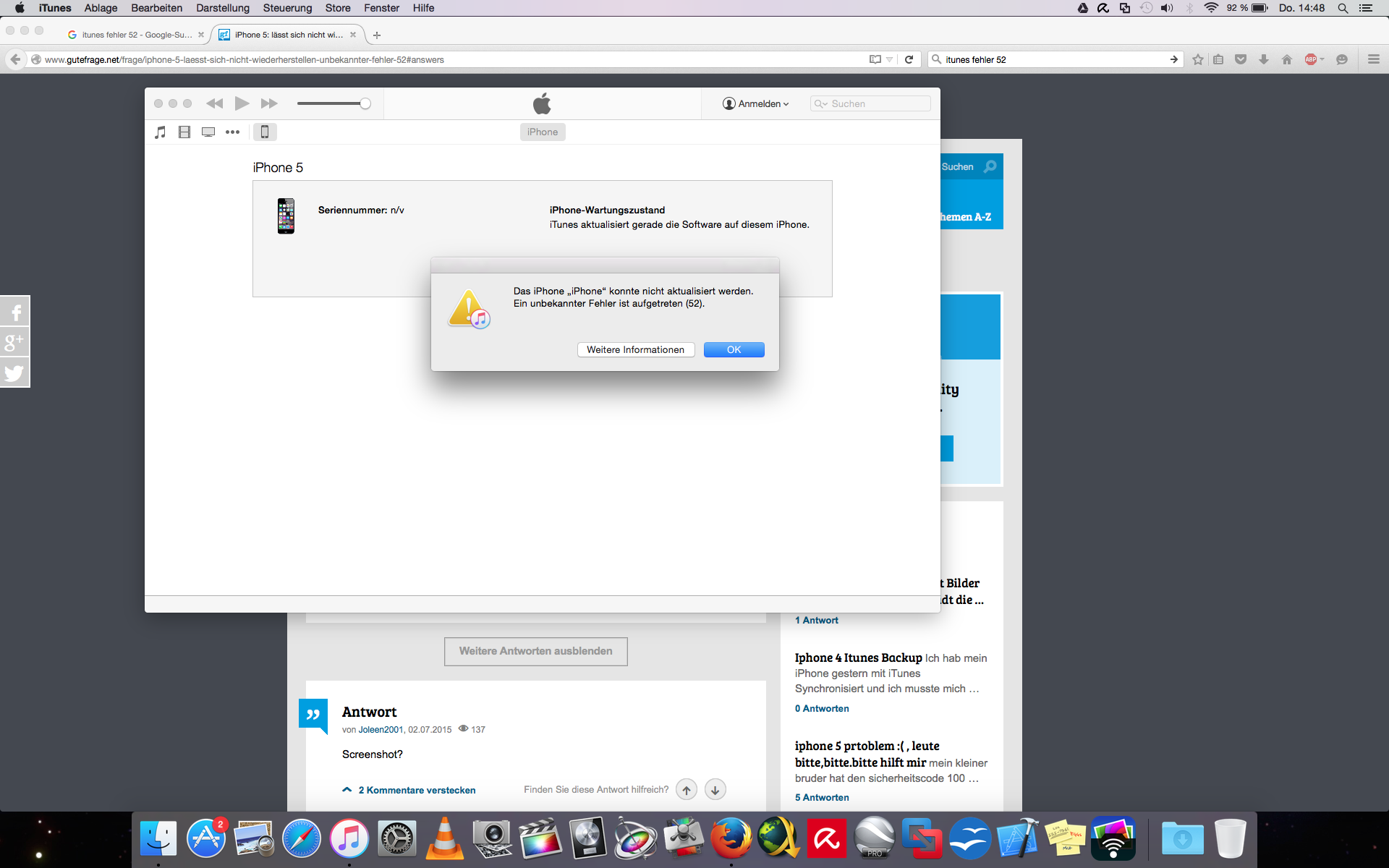Toggle reader view icon in the address bar
Image resolution: width=1389 pixels, height=868 pixels.
[875, 59]
